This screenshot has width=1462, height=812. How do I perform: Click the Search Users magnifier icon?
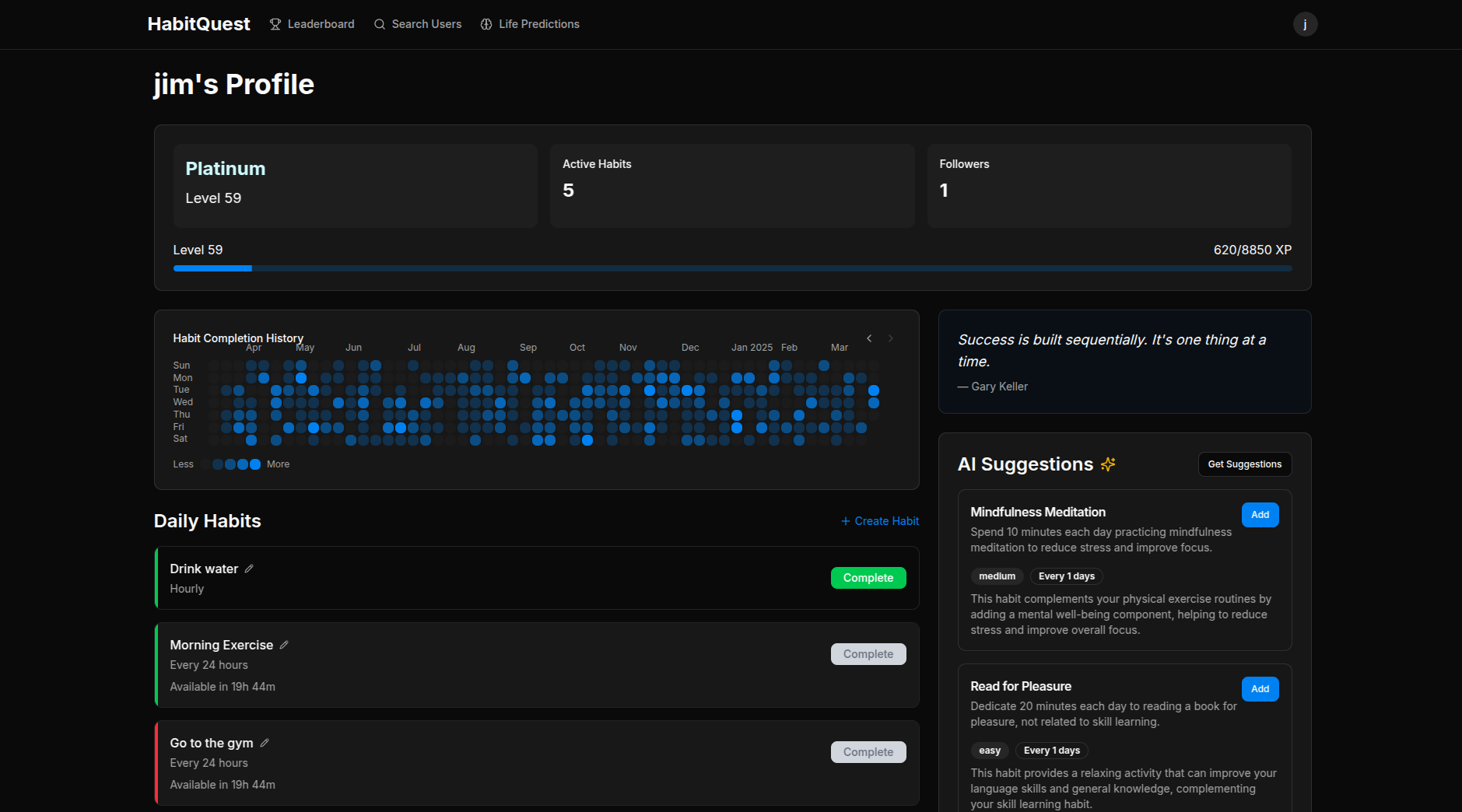(380, 24)
